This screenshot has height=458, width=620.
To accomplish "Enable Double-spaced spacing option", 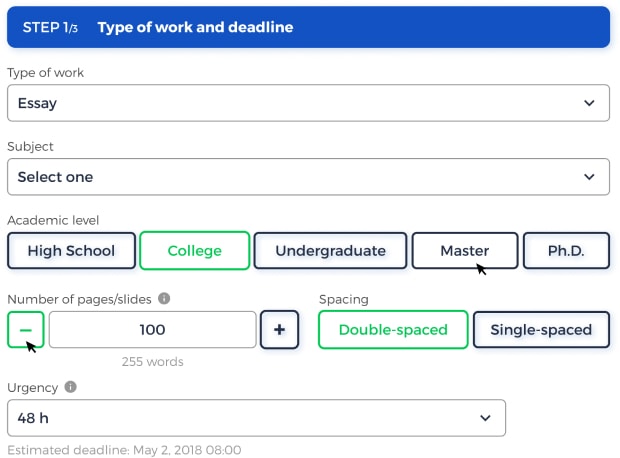I will tap(392, 330).
